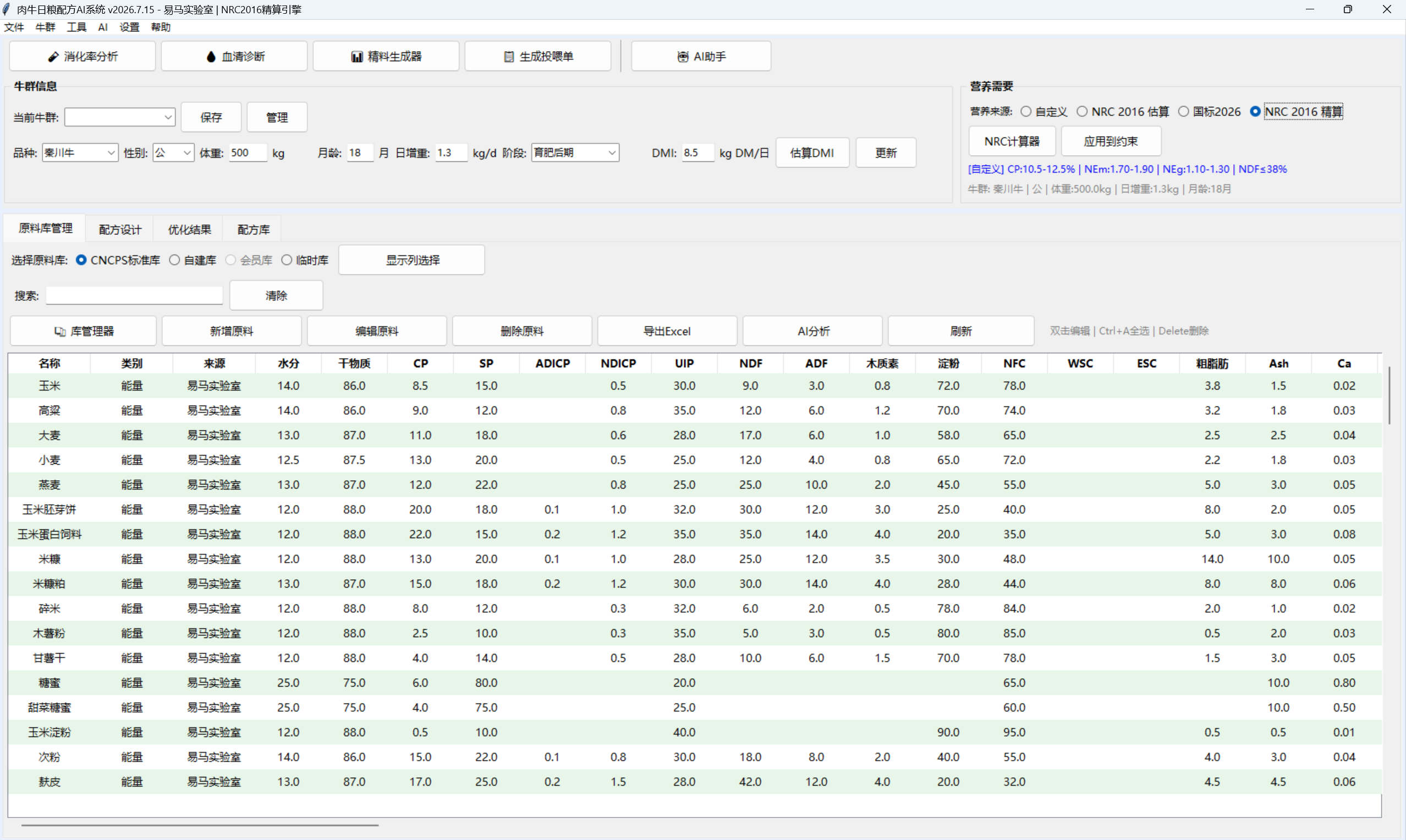Click the horizontal scrollbar under the table

(x=200, y=825)
